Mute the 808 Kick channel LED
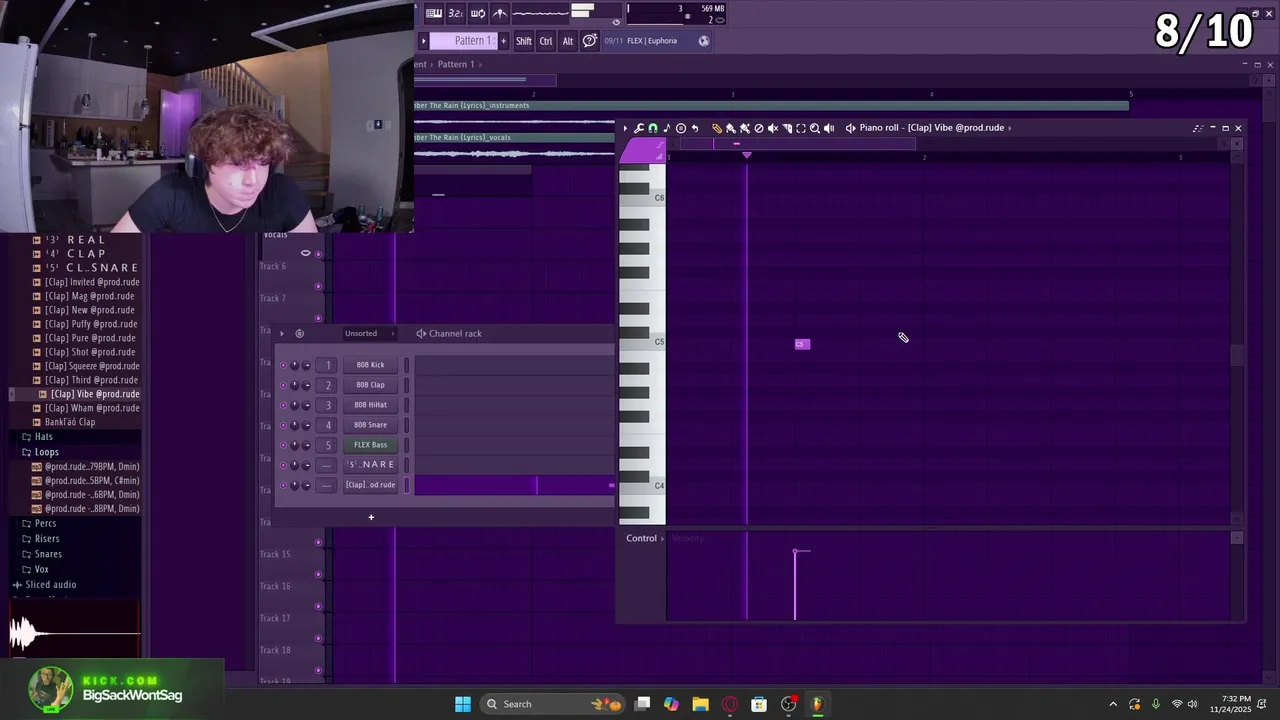 tap(283, 365)
